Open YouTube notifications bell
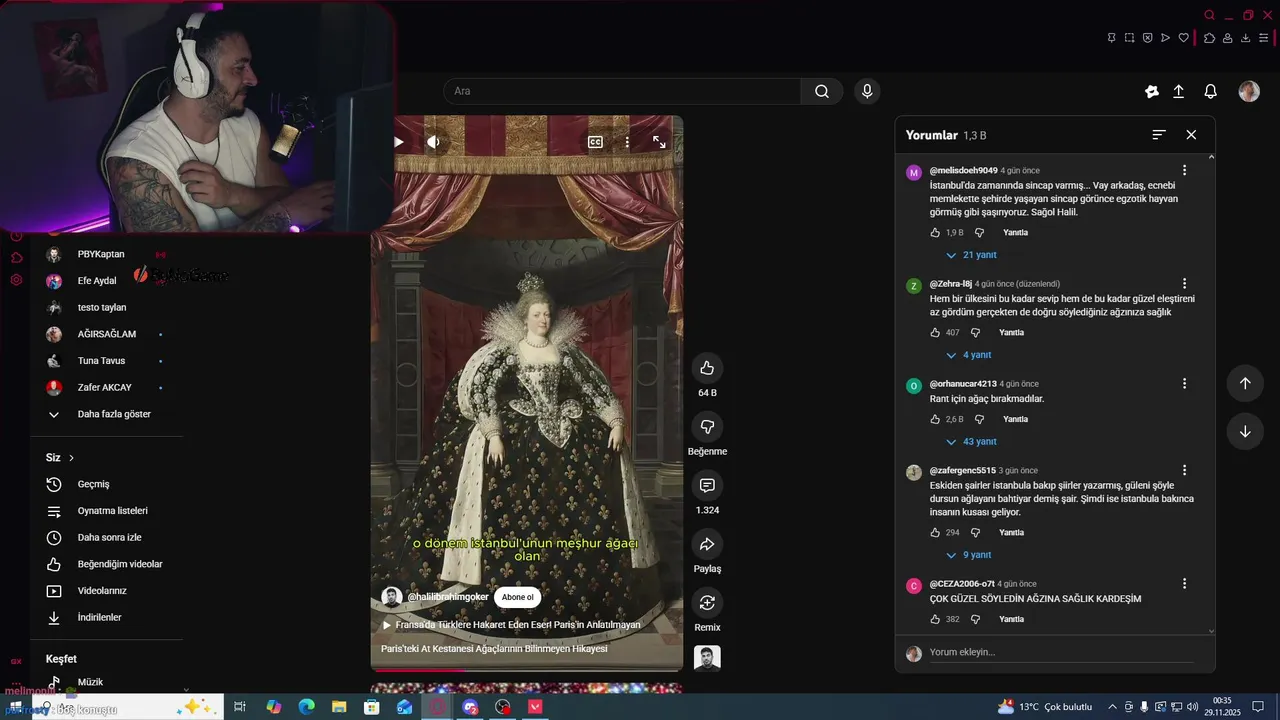The height and width of the screenshot is (720, 1280). (x=1211, y=91)
